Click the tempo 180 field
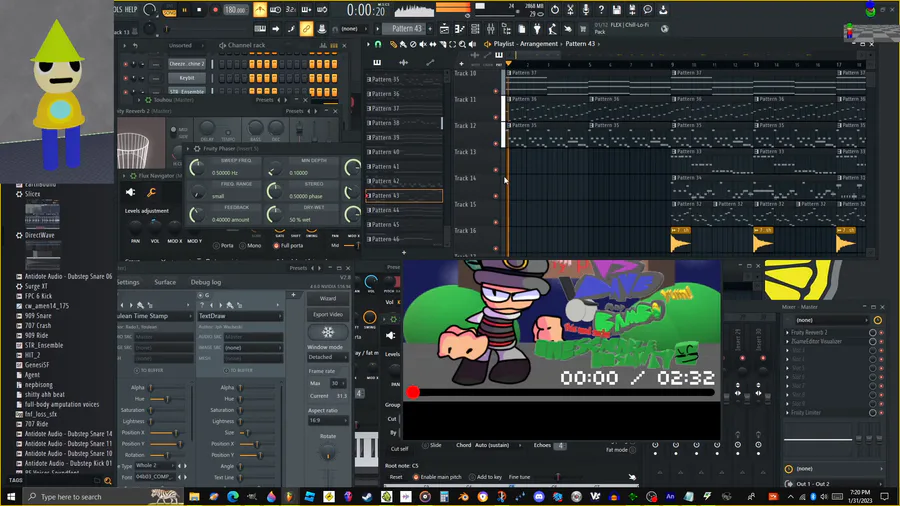 coord(235,10)
